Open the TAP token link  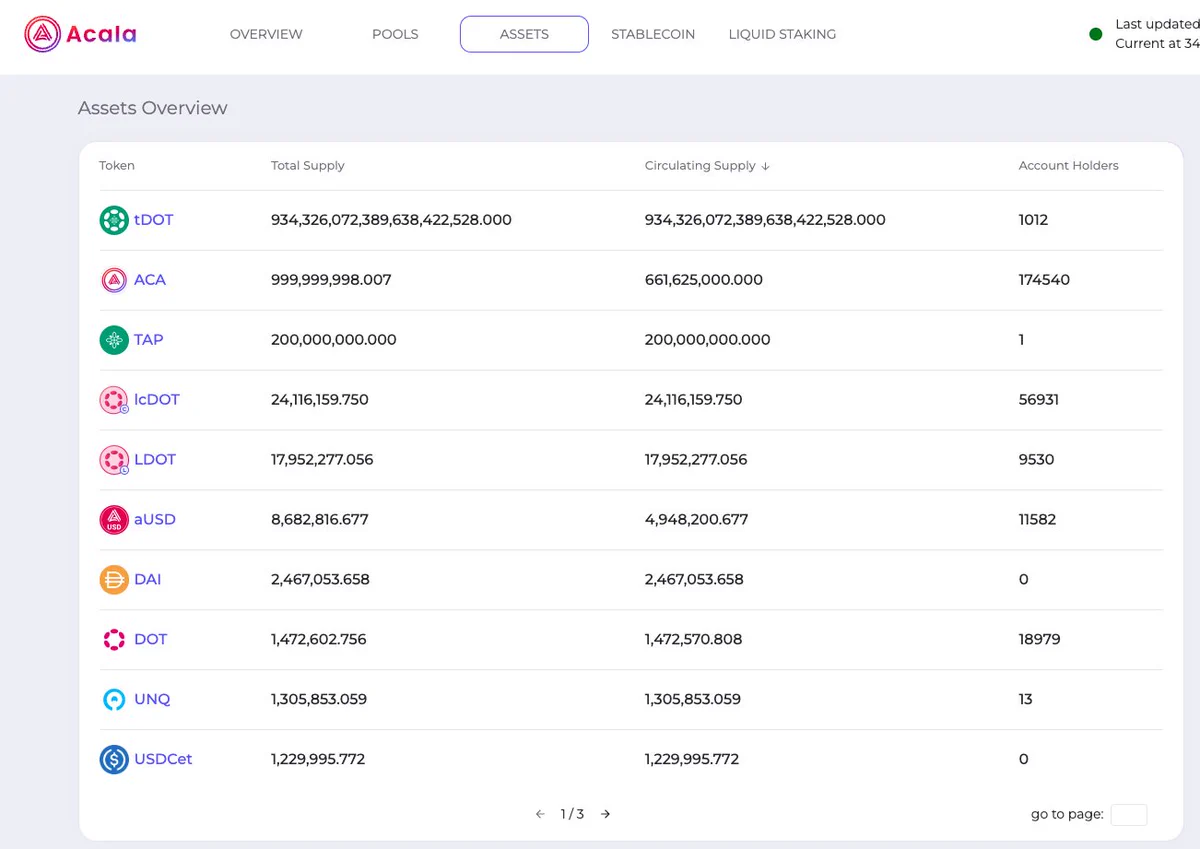tap(149, 340)
